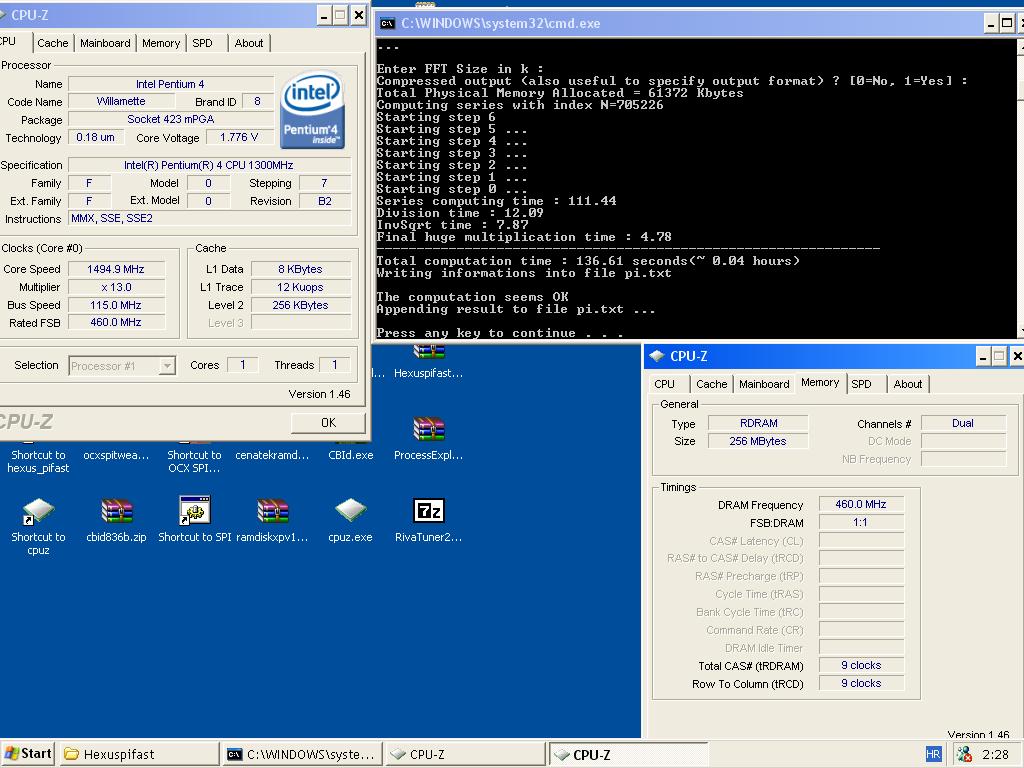1024x768 pixels.
Task: Open the RivaTuner2 7z archive icon
Action: click(428, 511)
